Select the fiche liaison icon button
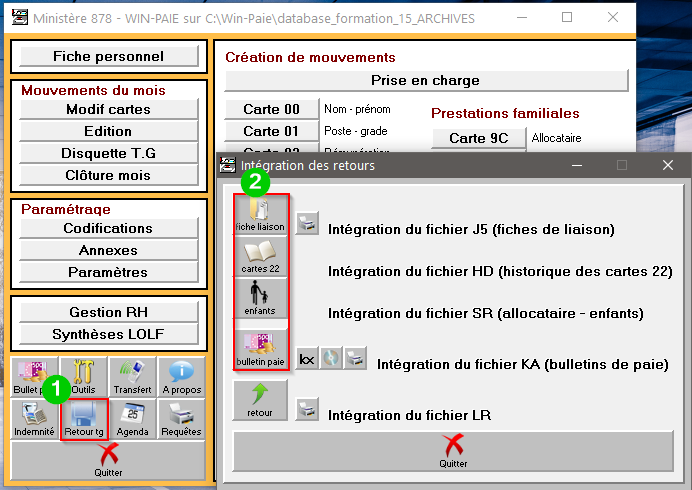The image size is (692, 490). click(x=260, y=215)
